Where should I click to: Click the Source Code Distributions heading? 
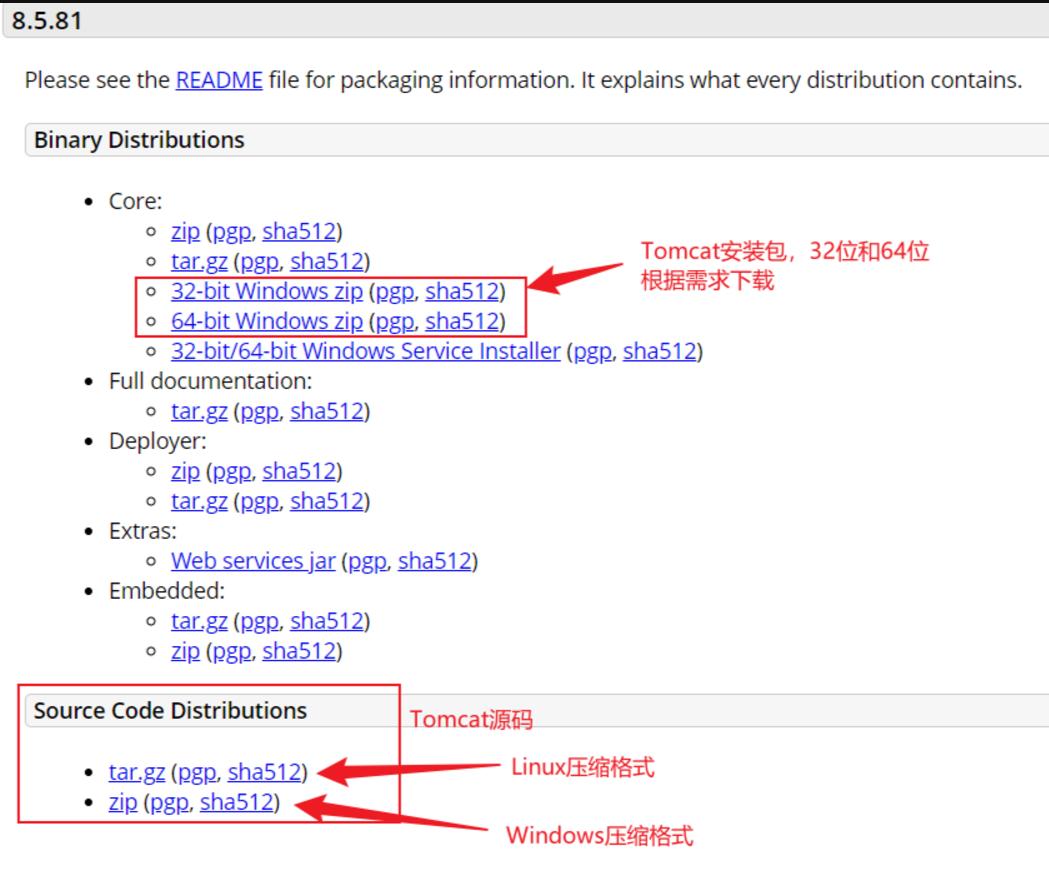(x=170, y=711)
